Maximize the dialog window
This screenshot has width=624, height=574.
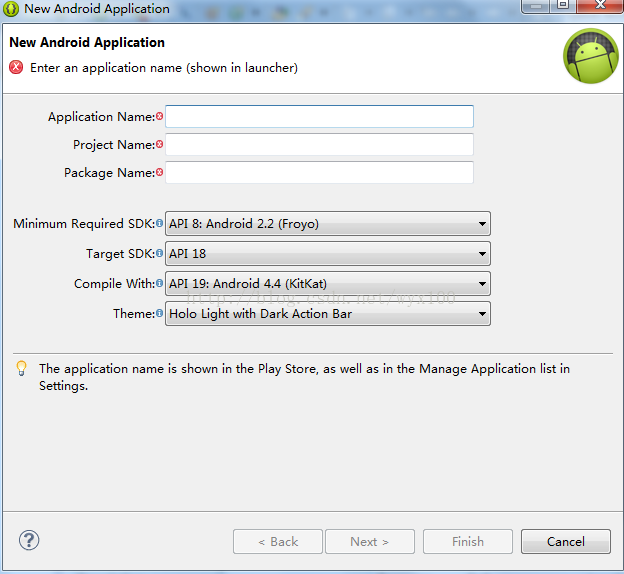pyautogui.click(x=563, y=5)
